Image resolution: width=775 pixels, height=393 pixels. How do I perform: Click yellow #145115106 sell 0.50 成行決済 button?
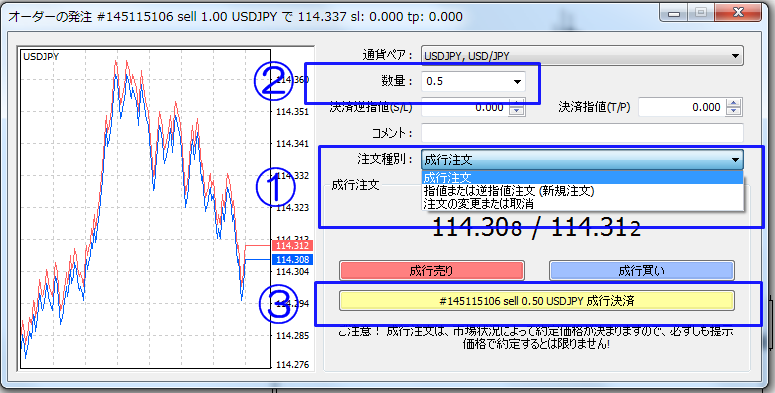pyautogui.click(x=536, y=301)
